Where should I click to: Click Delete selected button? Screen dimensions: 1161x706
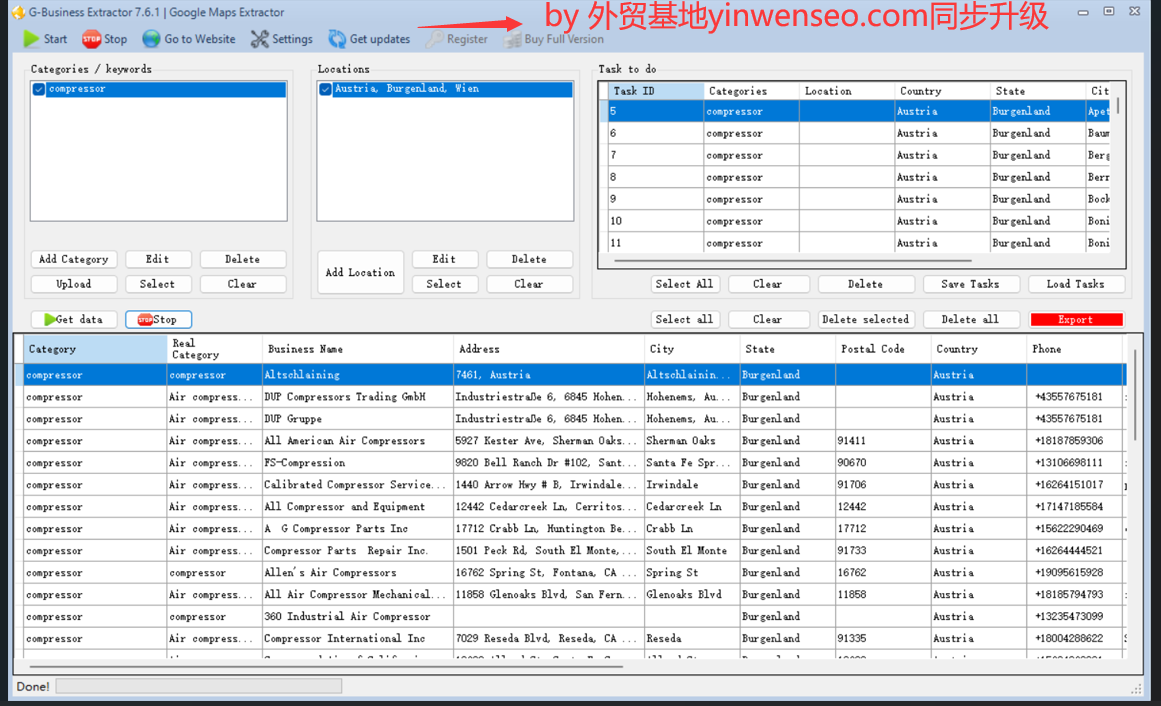[x=866, y=319]
